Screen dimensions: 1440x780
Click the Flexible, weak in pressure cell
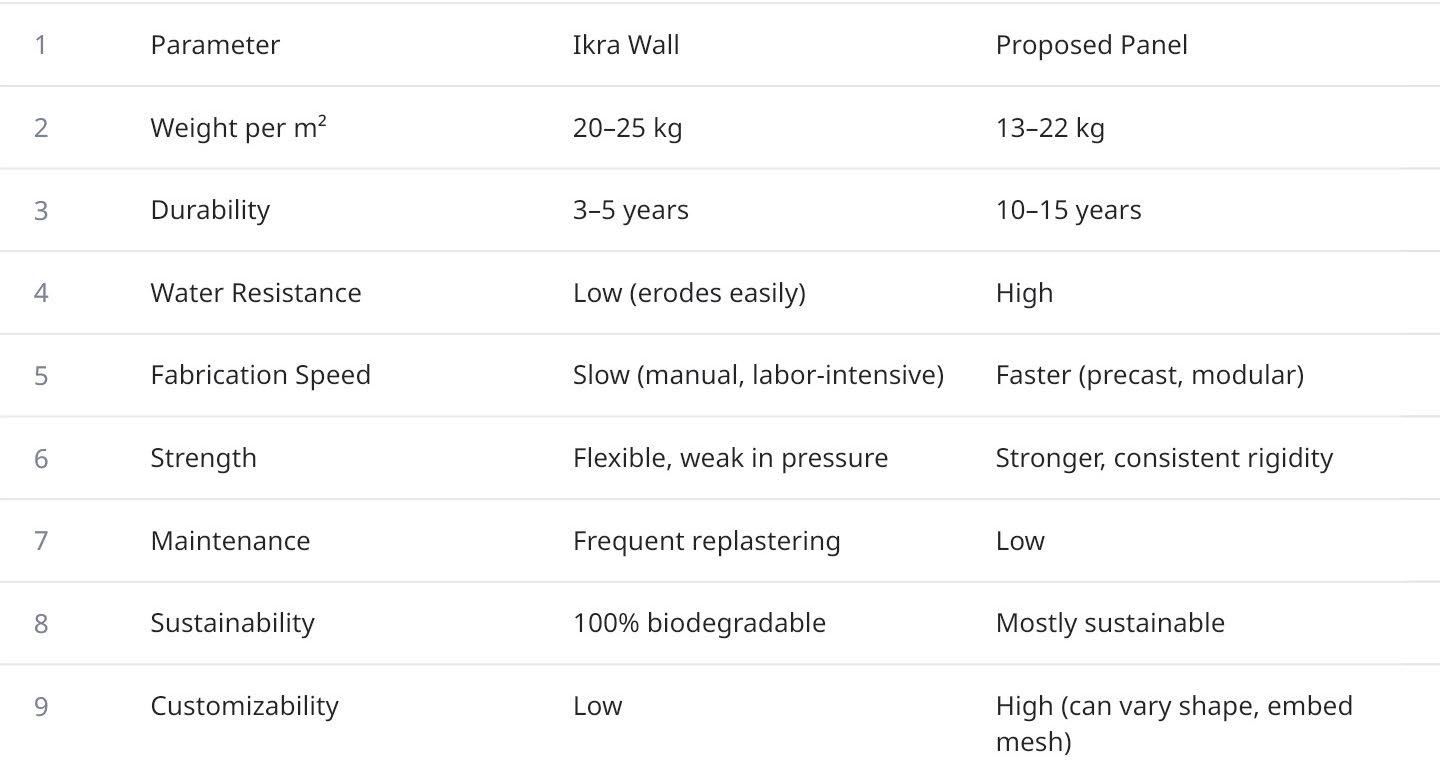730,458
